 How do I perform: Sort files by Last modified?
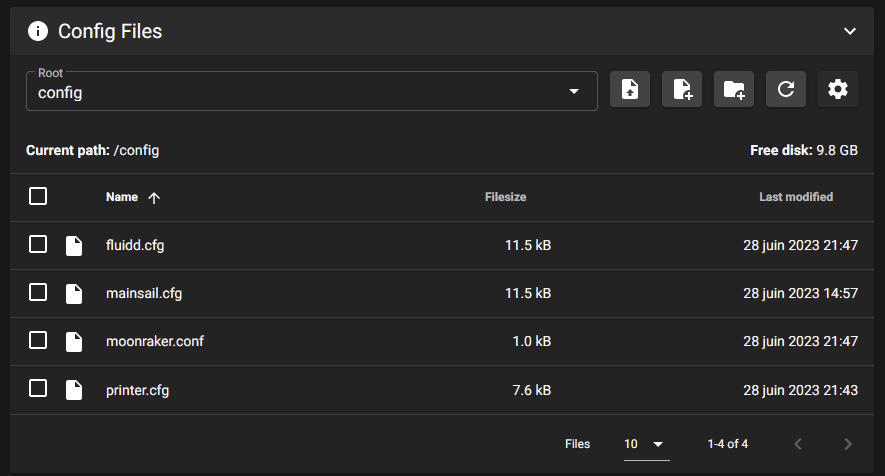coord(795,197)
